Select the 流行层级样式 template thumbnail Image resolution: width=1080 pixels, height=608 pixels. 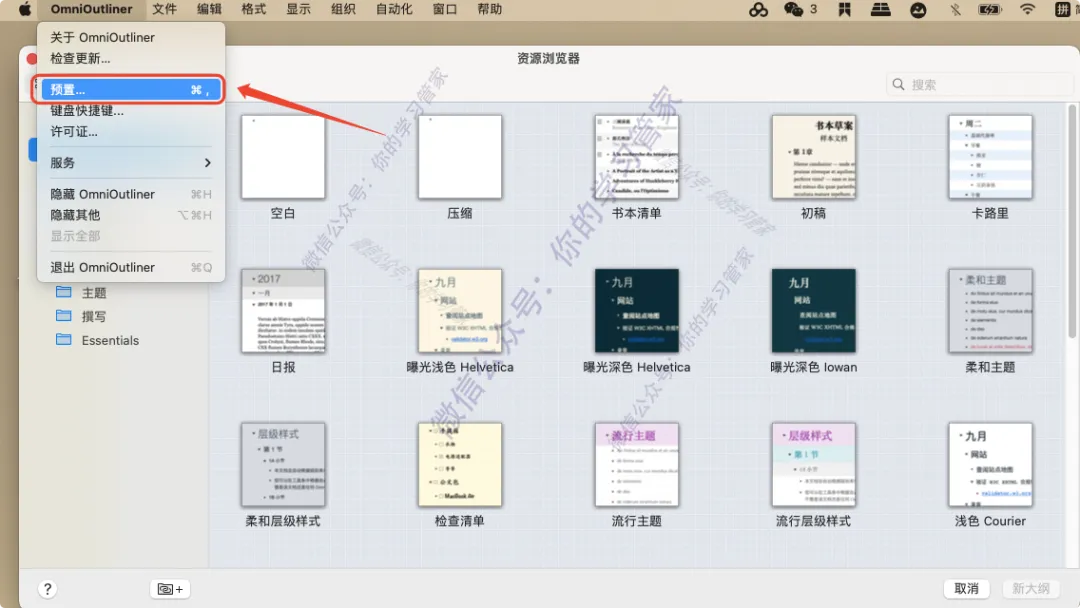[x=813, y=465]
